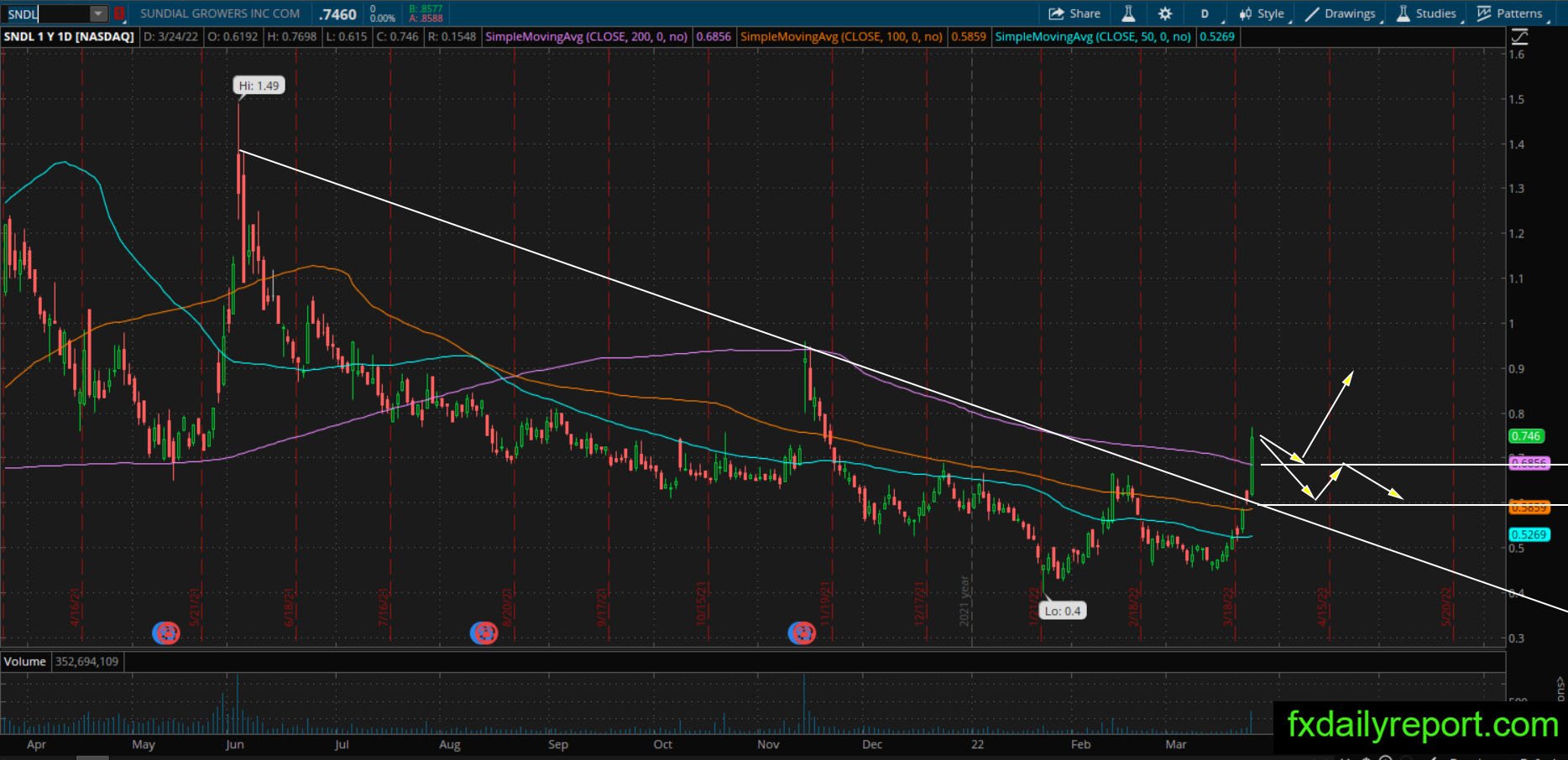This screenshot has height=760, width=1568.
Task: Open the Studies menu
Action: (x=1427, y=13)
